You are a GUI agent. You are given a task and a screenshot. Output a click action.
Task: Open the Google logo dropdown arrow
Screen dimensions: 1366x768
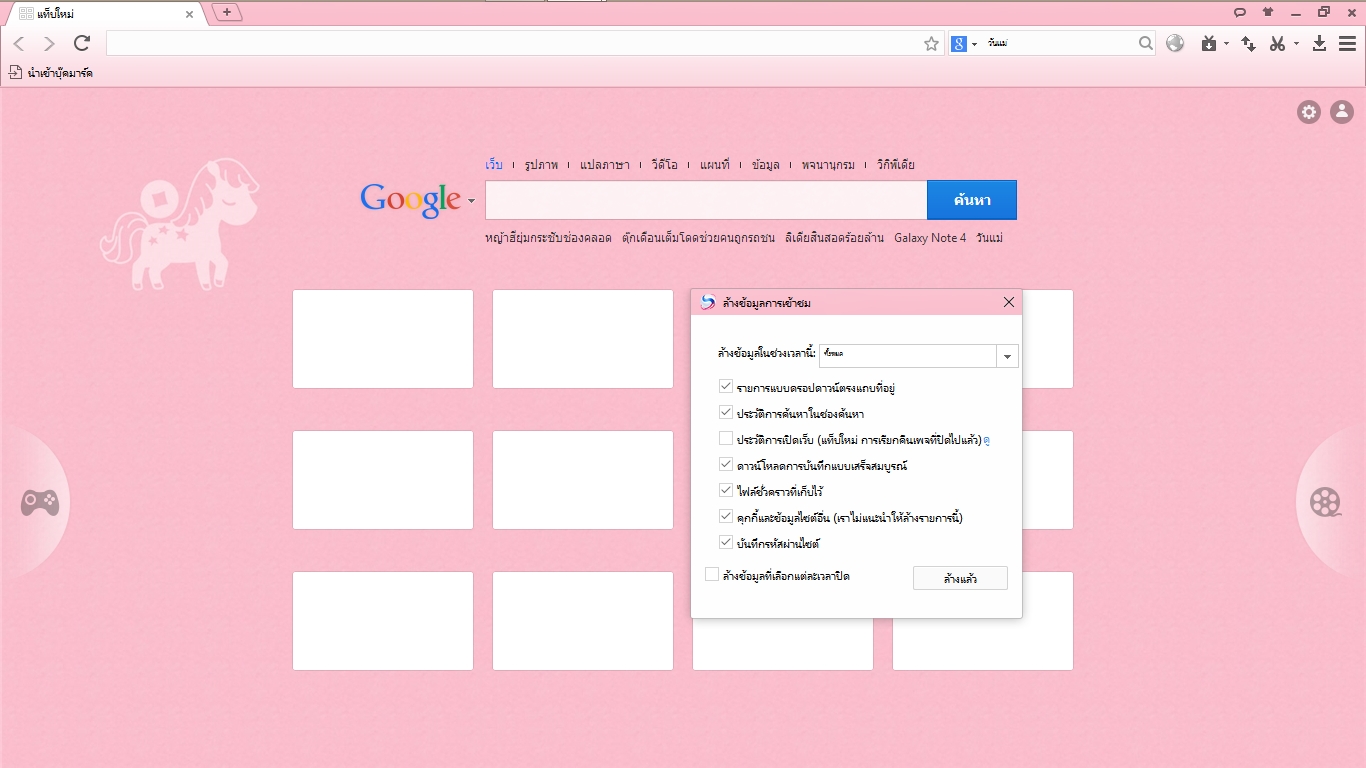[x=471, y=201]
